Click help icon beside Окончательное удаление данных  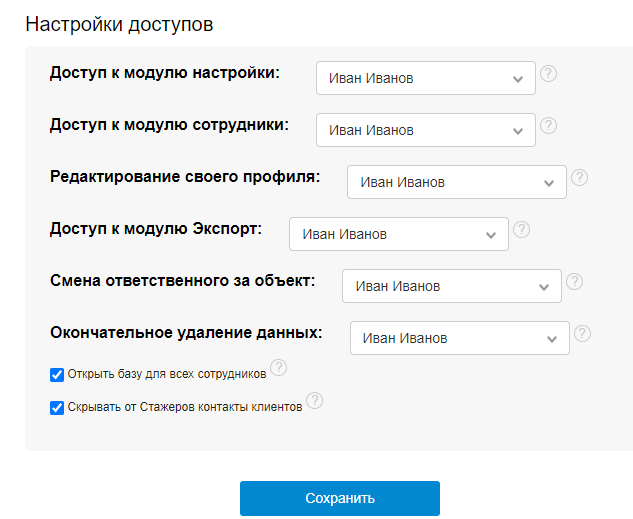click(582, 334)
